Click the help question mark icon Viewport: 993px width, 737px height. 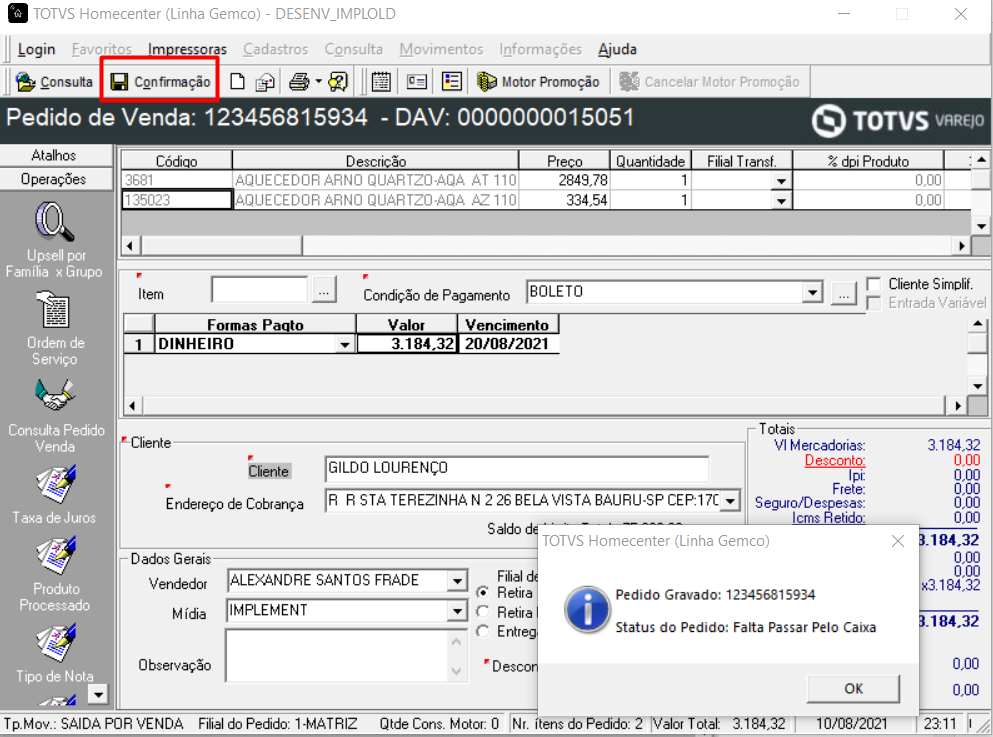338,82
